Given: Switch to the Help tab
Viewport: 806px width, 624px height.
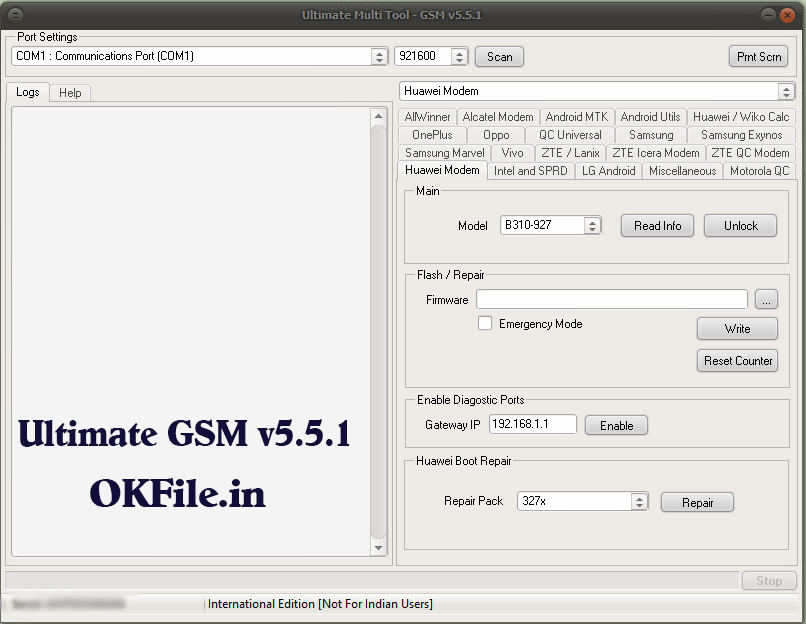Looking at the screenshot, I should [70, 93].
